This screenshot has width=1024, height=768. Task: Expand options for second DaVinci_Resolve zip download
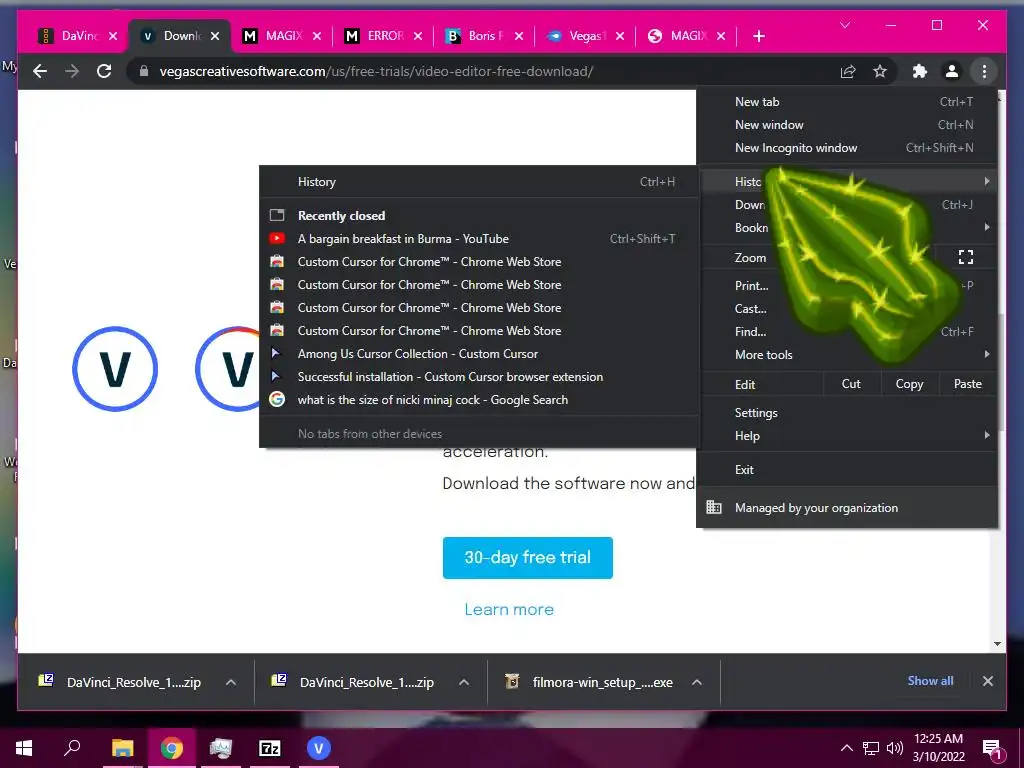(x=464, y=682)
